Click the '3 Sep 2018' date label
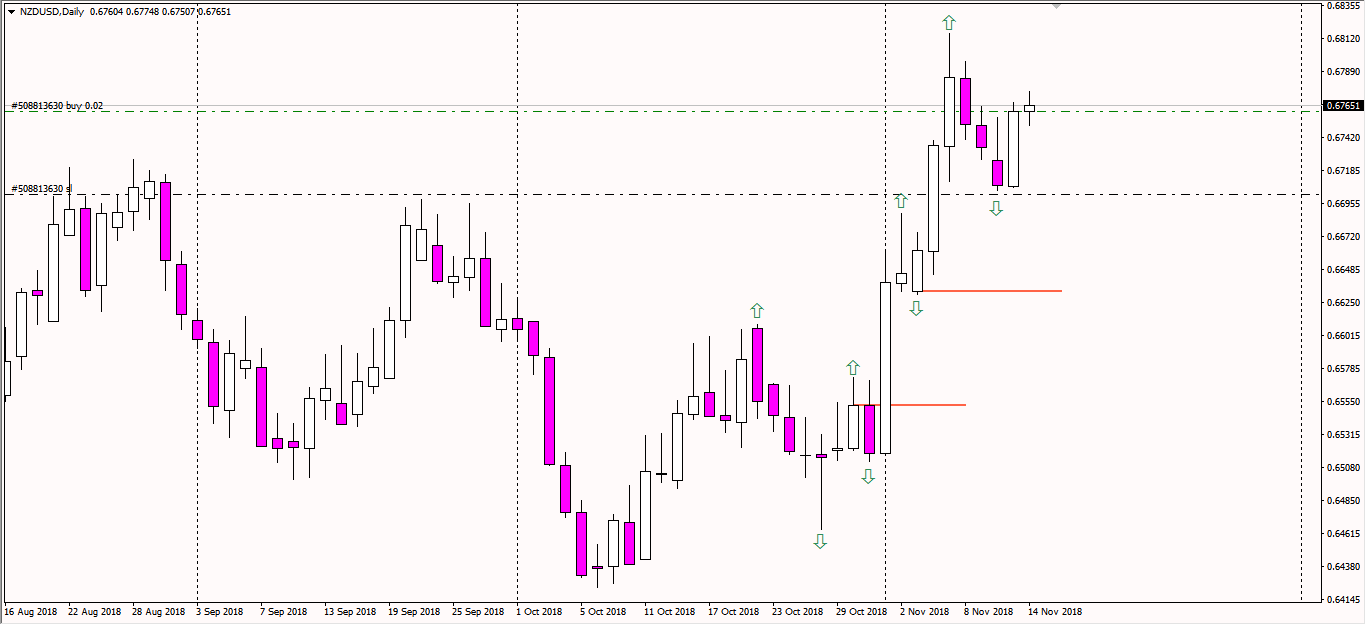The image size is (1365, 625). [x=219, y=611]
